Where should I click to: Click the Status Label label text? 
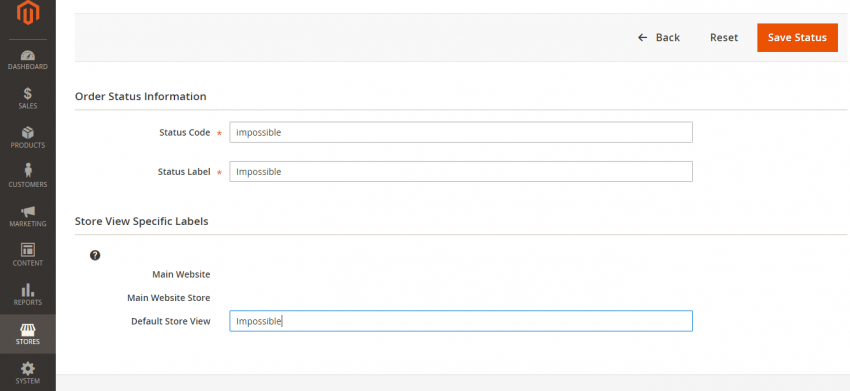(x=184, y=171)
